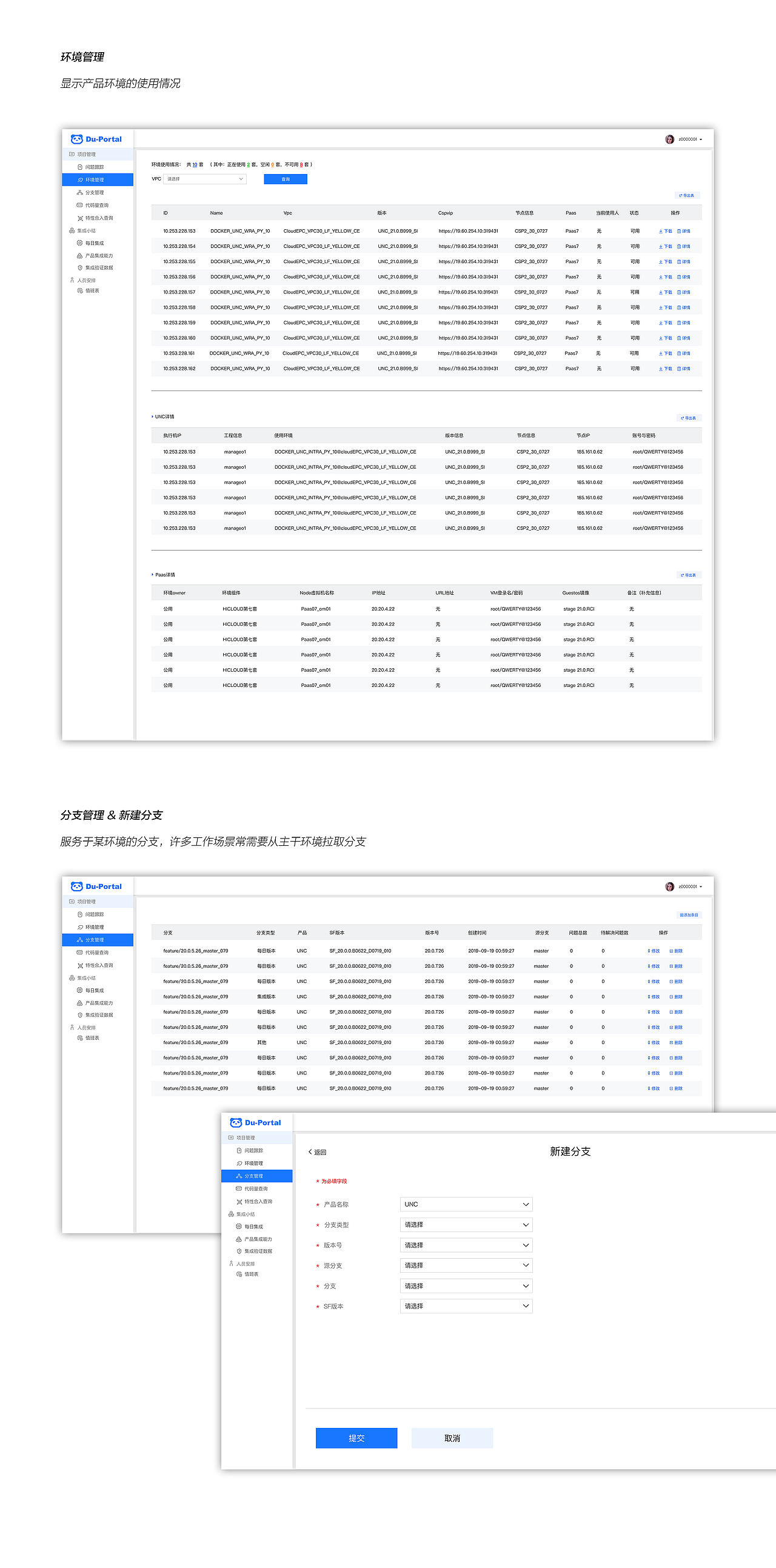Viewport: 776px width, 1568px height.
Task: Click the Du-Portal panda logo in 环境管理 window
Action: 76,139
